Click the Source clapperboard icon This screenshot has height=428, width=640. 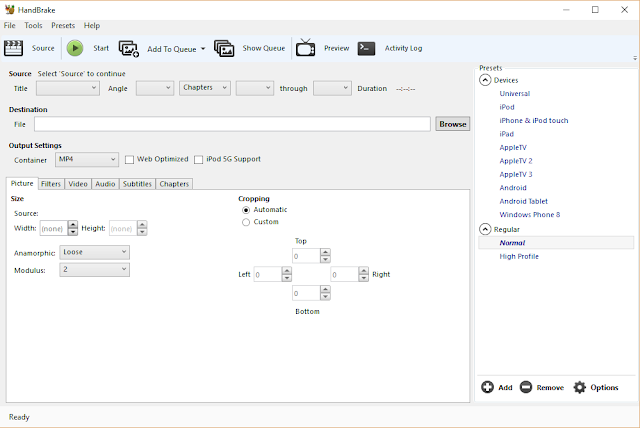coord(13,48)
